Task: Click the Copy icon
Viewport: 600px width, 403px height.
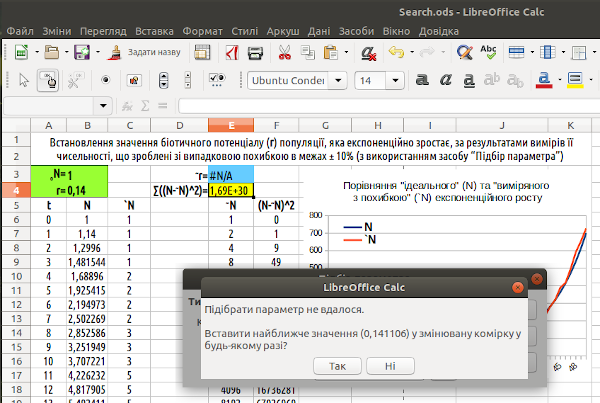Action: [307, 52]
